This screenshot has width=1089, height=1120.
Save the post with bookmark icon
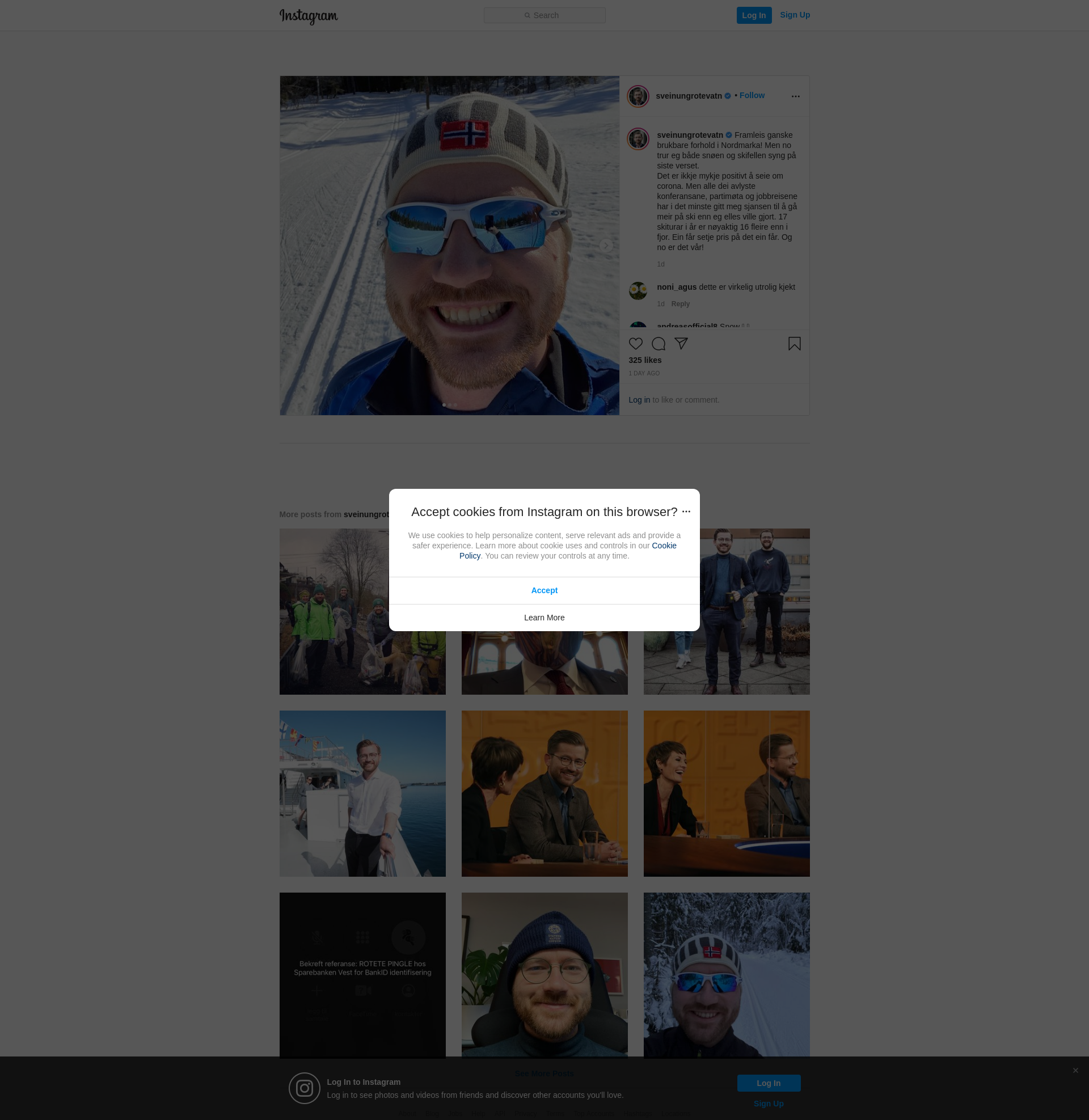pos(794,344)
